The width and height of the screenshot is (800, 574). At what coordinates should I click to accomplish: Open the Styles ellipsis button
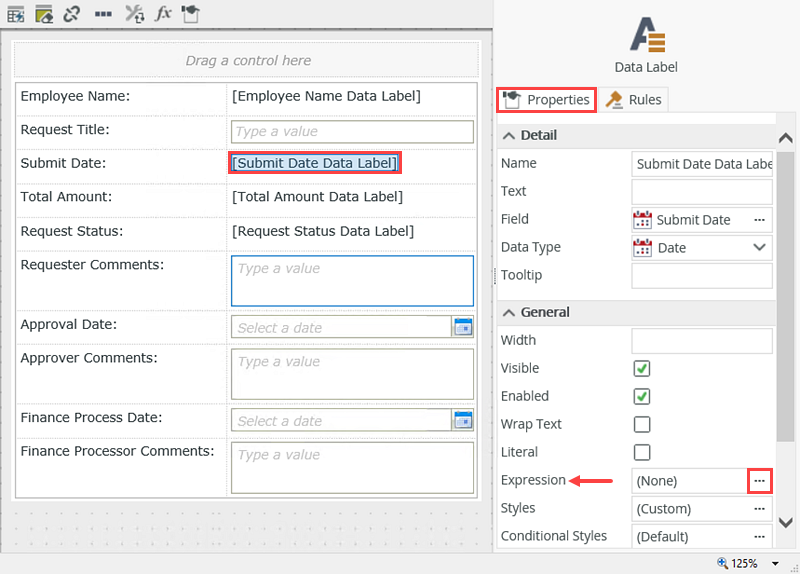click(x=759, y=509)
